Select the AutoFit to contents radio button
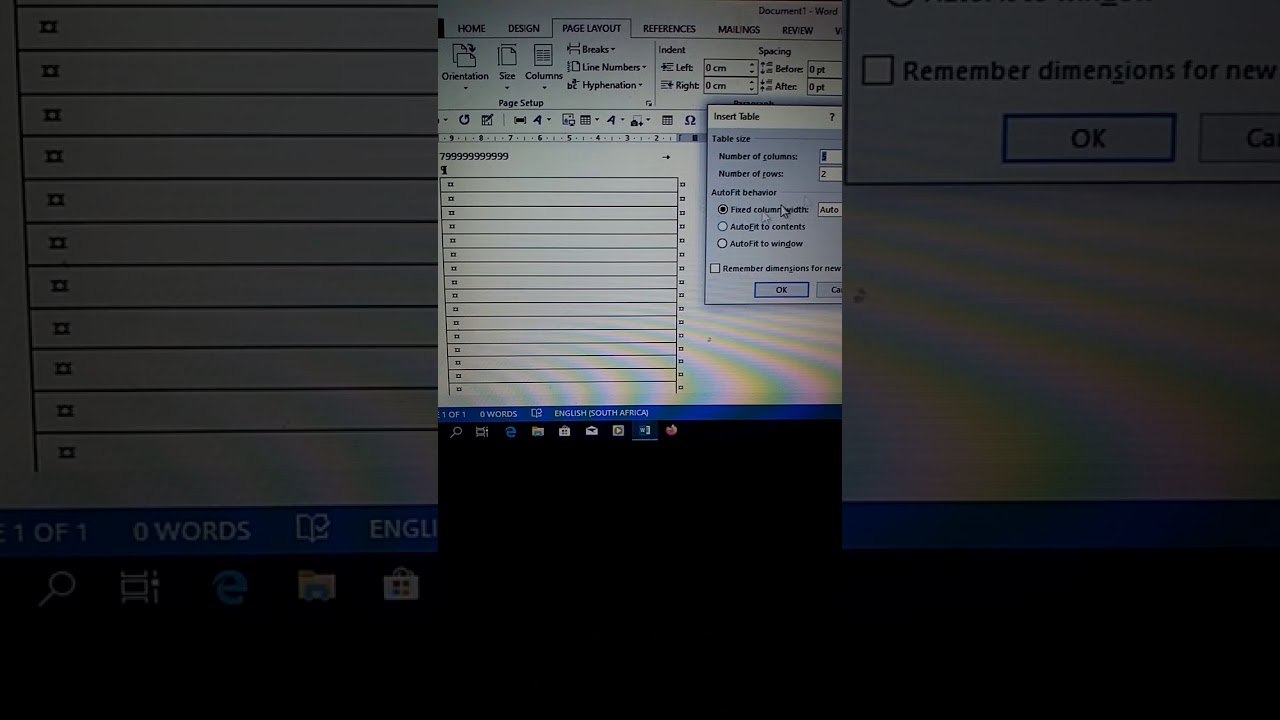 pyautogui.click(x=723, y=227)
